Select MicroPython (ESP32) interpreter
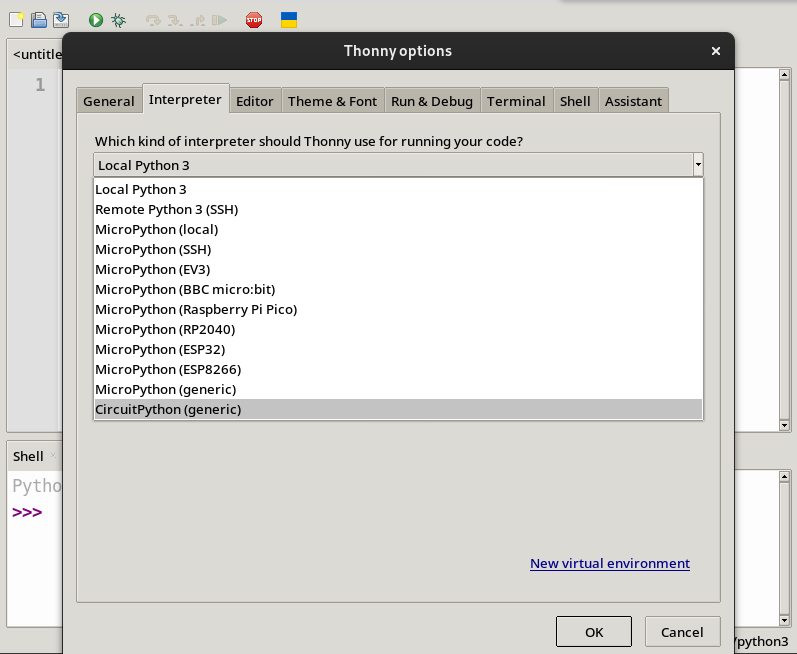 398,349
